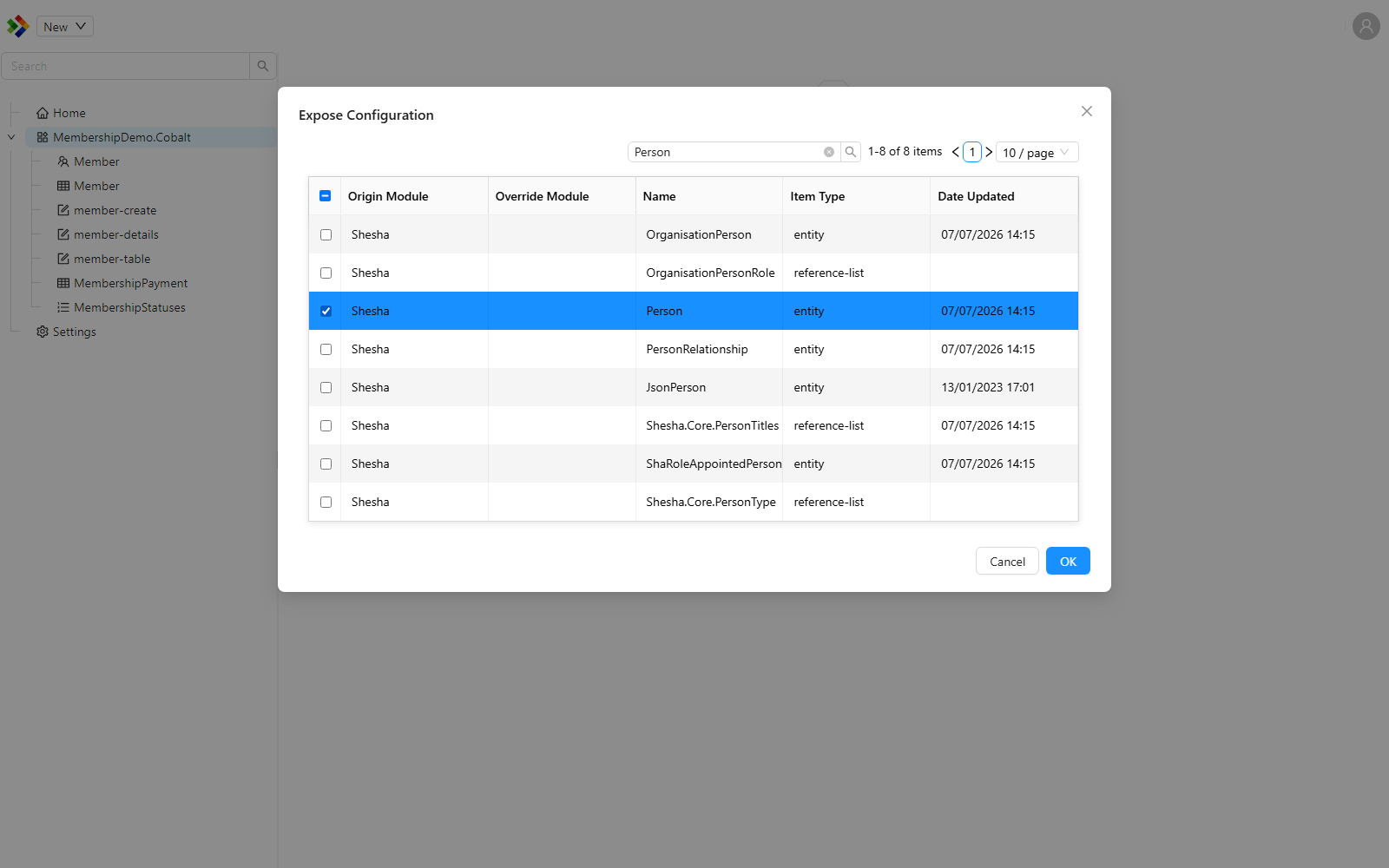The height and width of the screenshot is (868, 1389).
Task: Click the form icon beside member-table
Action: click(x=63, y=259)
